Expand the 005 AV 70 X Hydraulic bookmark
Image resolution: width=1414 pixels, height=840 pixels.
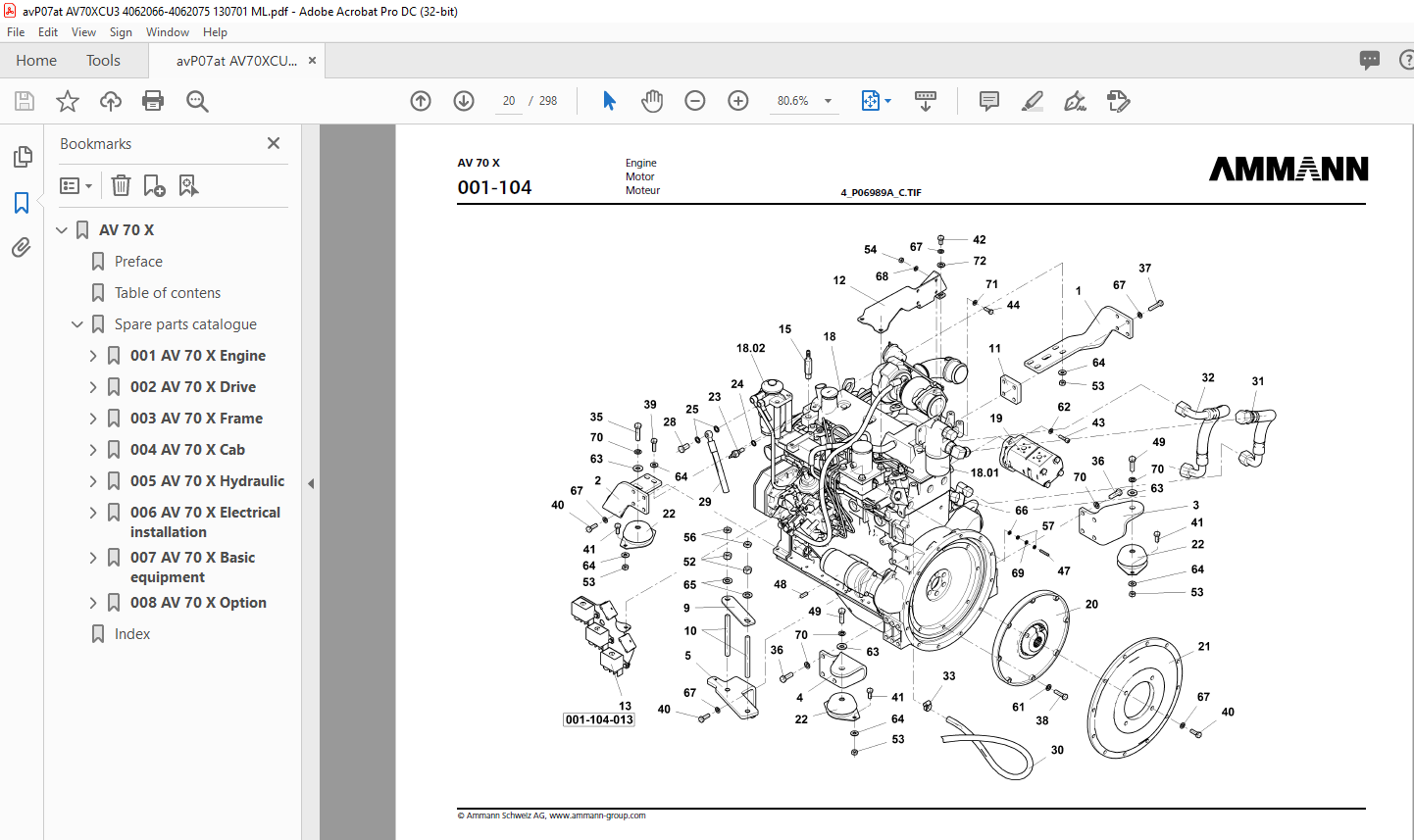click(93, 481)
